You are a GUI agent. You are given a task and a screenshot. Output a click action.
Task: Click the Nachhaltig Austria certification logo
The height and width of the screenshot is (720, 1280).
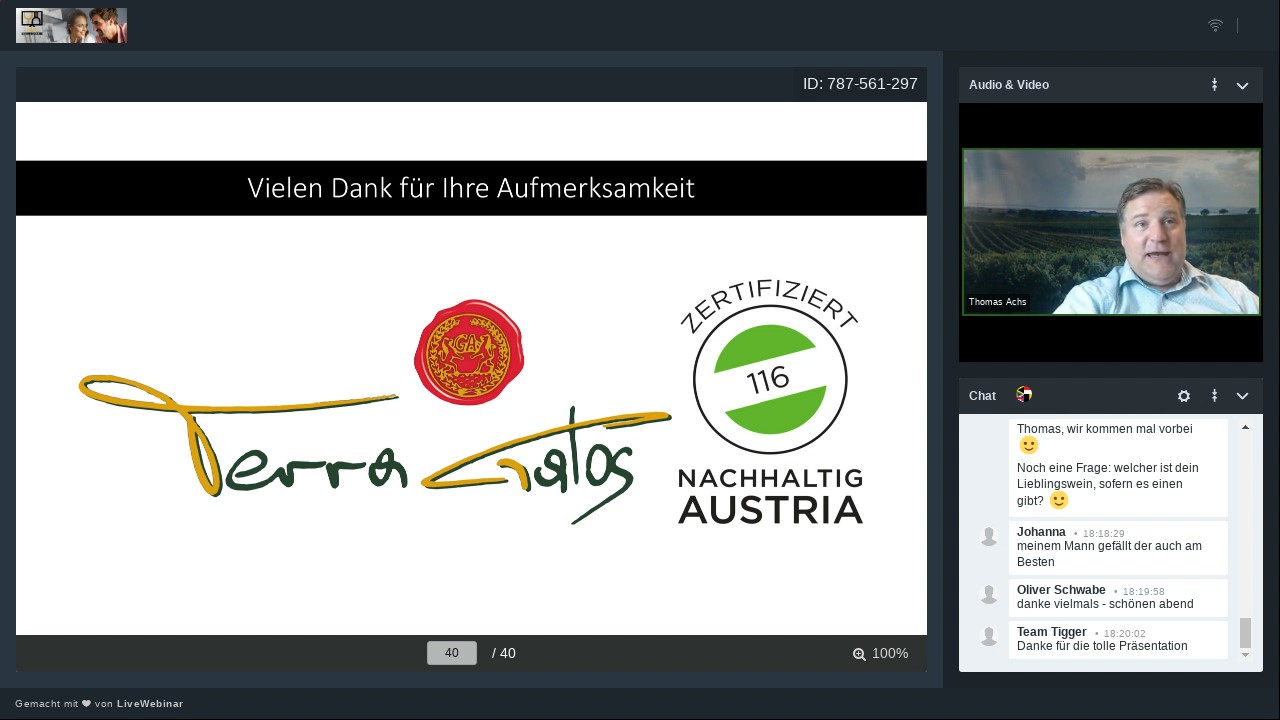(770, 401)
